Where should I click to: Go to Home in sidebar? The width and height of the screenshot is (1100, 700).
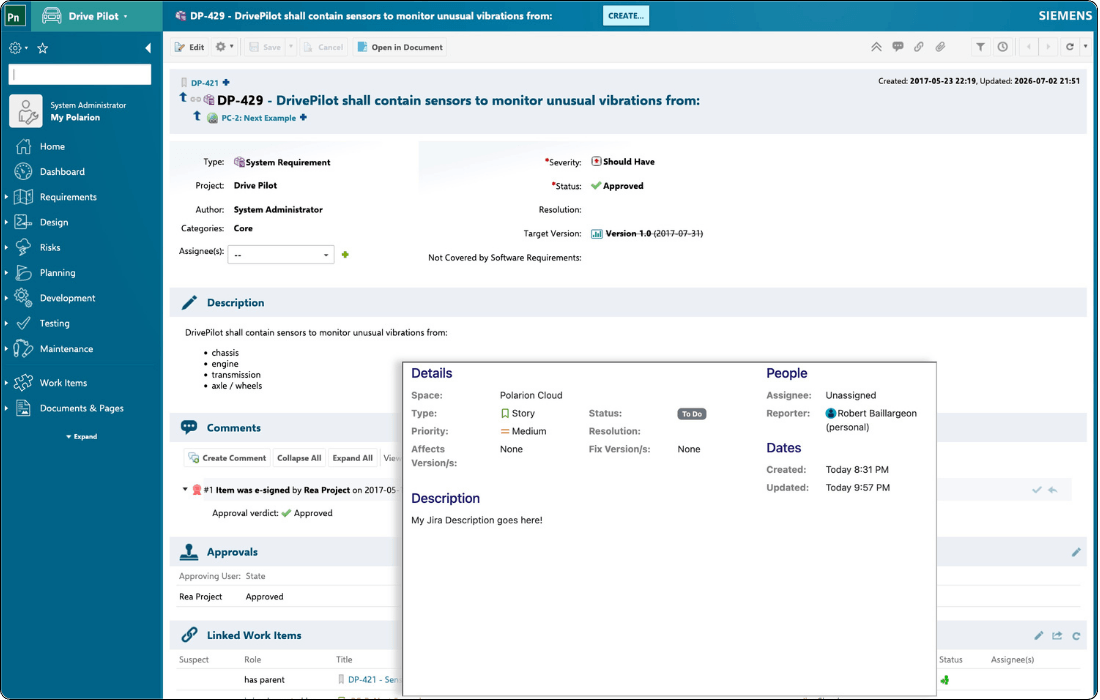[x=52, y=147]
